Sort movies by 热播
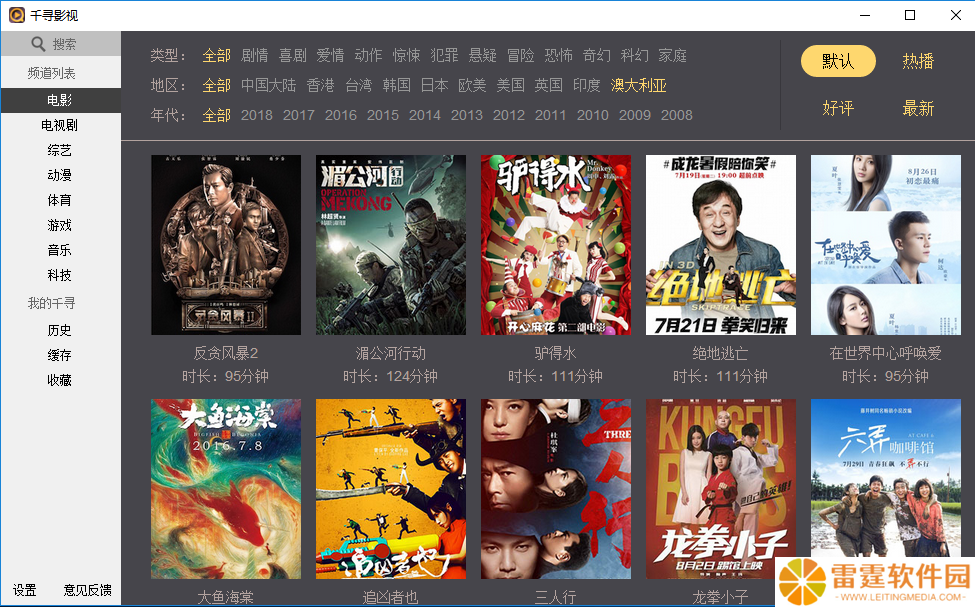 coord(918,61)
